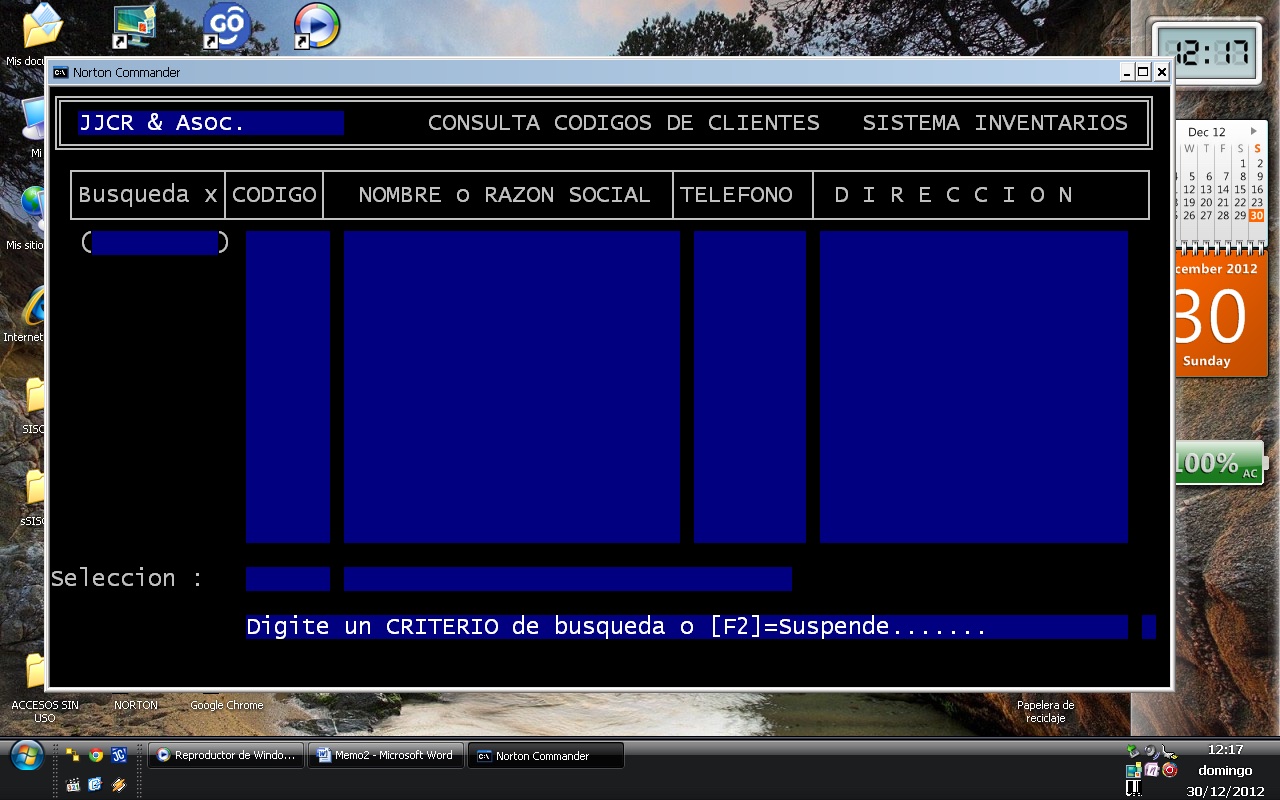Select the Norton Commander taskbar button

click(546, 756)
